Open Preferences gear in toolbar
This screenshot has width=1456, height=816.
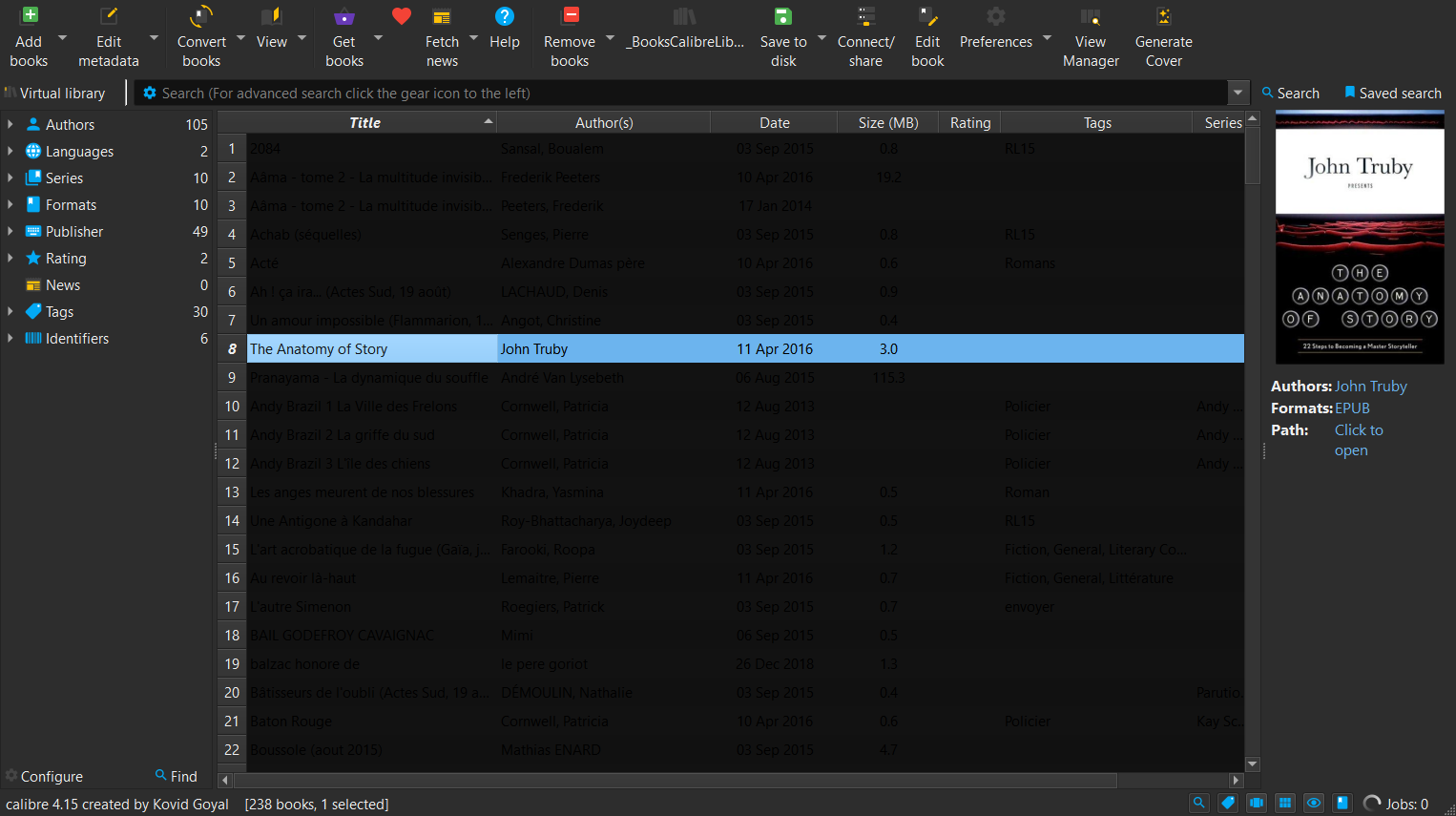tap(996, 15)
